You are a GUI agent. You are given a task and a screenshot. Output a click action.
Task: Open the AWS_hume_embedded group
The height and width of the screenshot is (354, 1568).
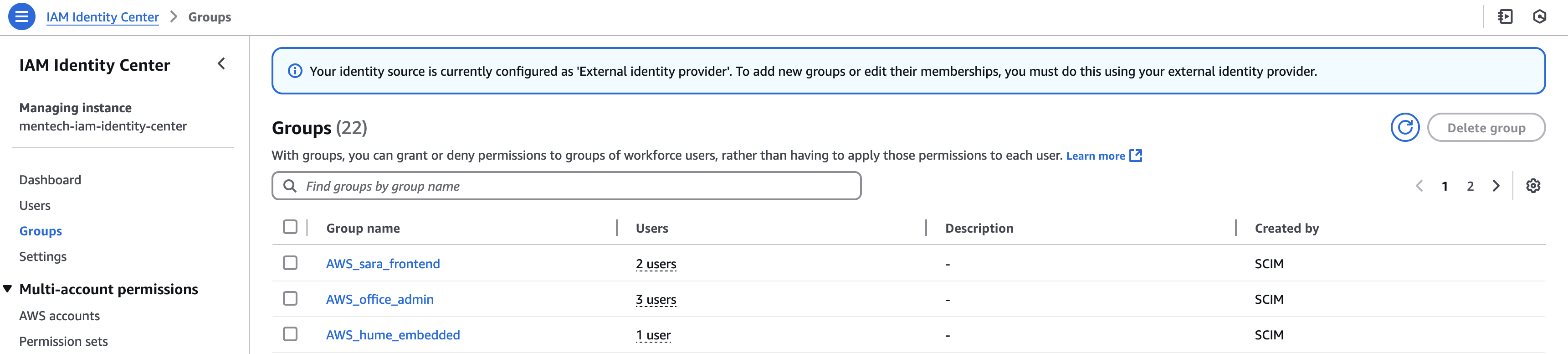click(393, 334)
